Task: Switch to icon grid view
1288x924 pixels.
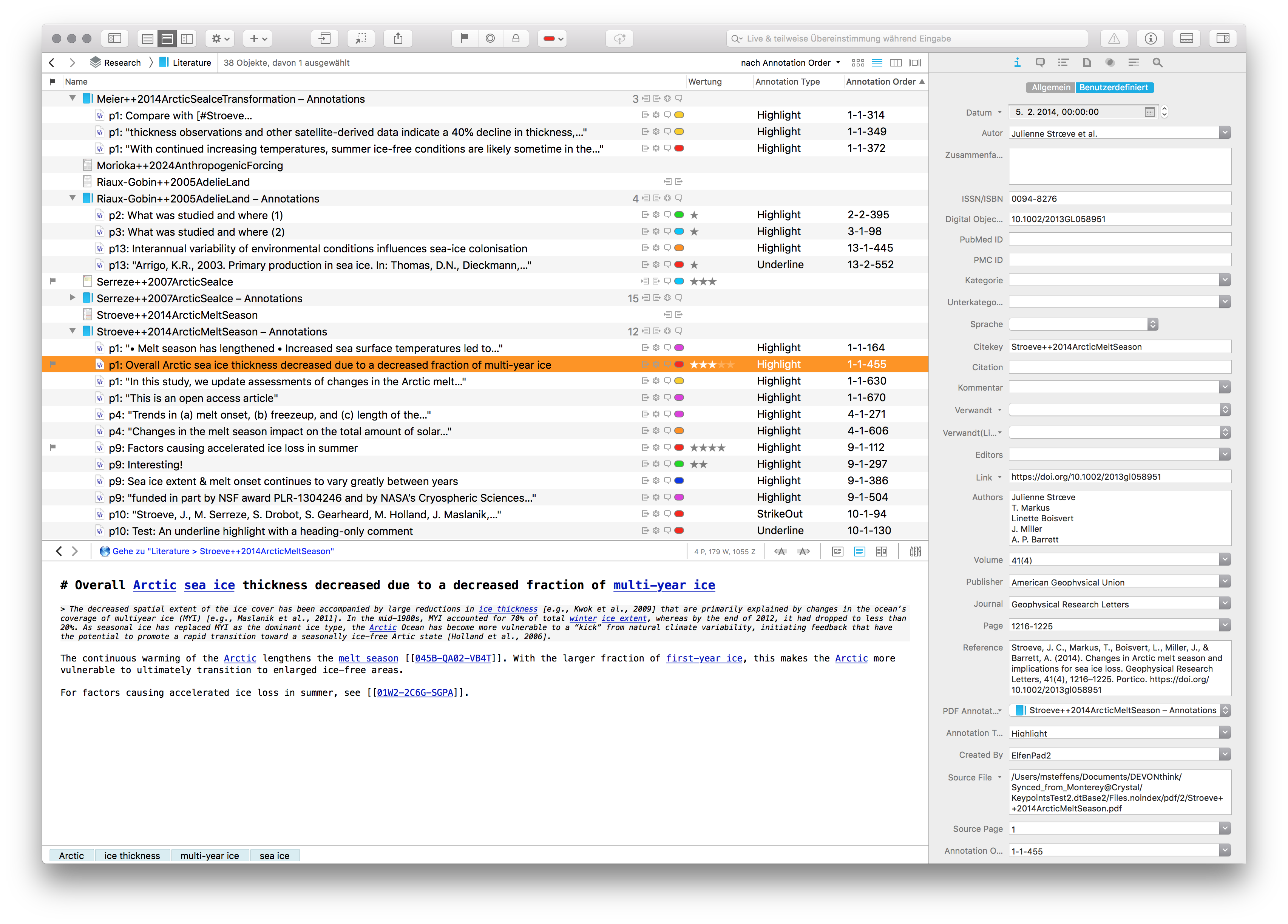Action: click(x=857, y=62)
